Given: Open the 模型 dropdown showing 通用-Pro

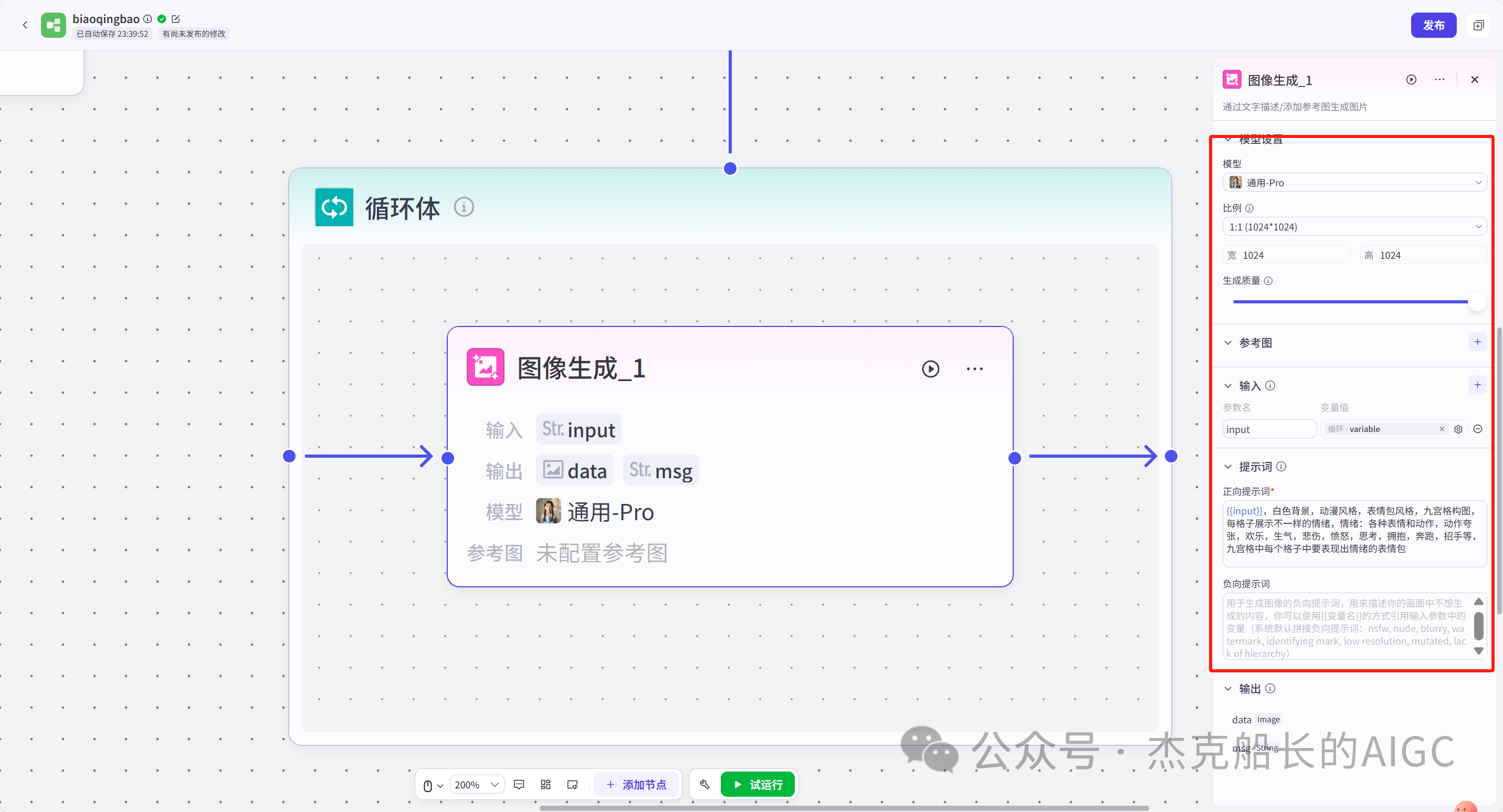Looking at the screenshot, I should [x=1353, y=182].
